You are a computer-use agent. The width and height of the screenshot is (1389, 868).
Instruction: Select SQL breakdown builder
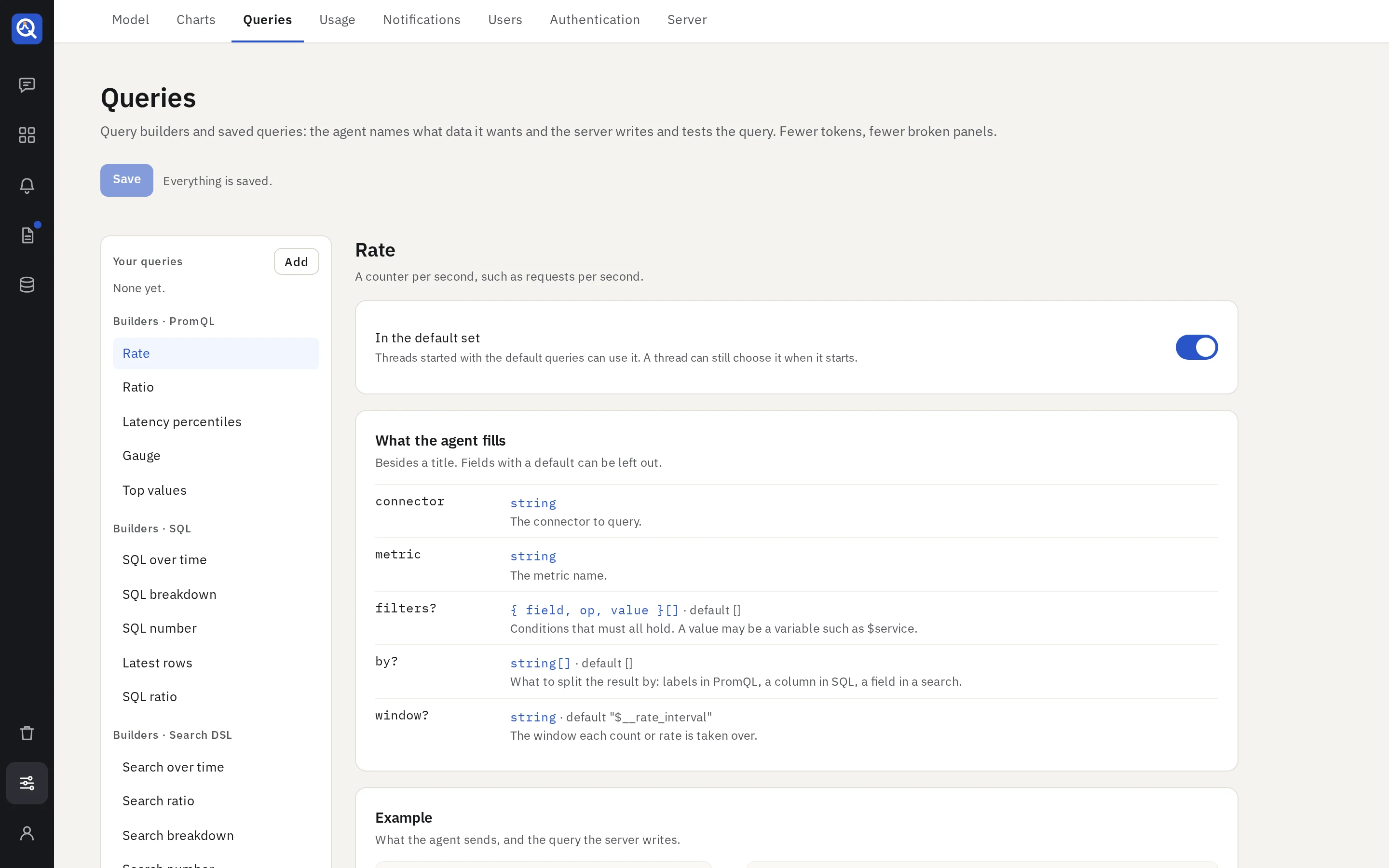(x=216, y=594)
